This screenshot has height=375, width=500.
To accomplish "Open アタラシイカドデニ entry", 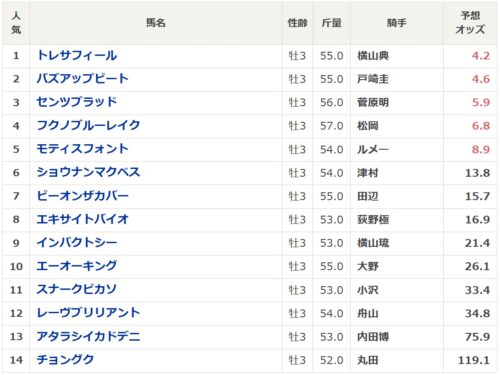I will pos(88,336).
